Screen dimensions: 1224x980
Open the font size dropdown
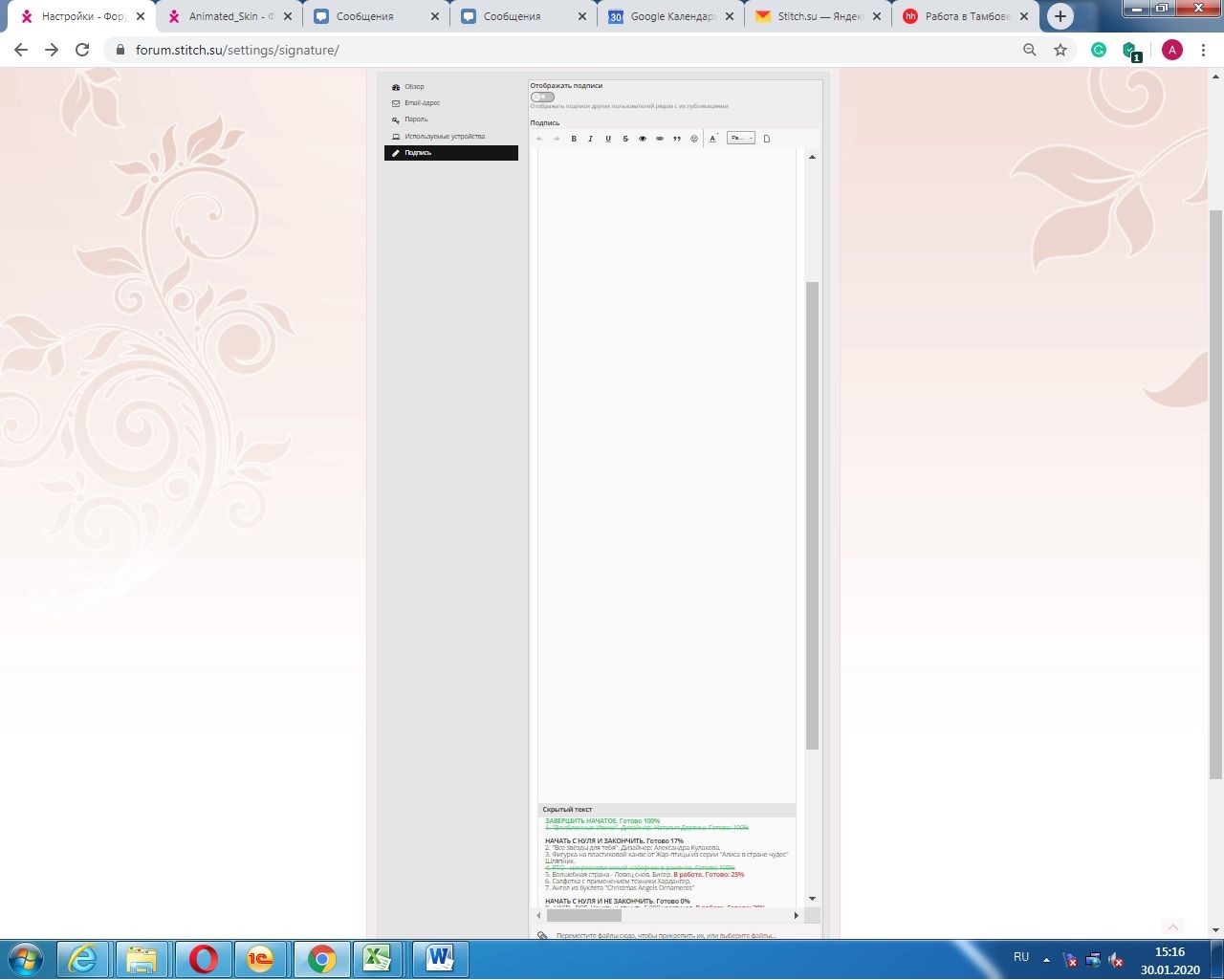tap(741, 139)
